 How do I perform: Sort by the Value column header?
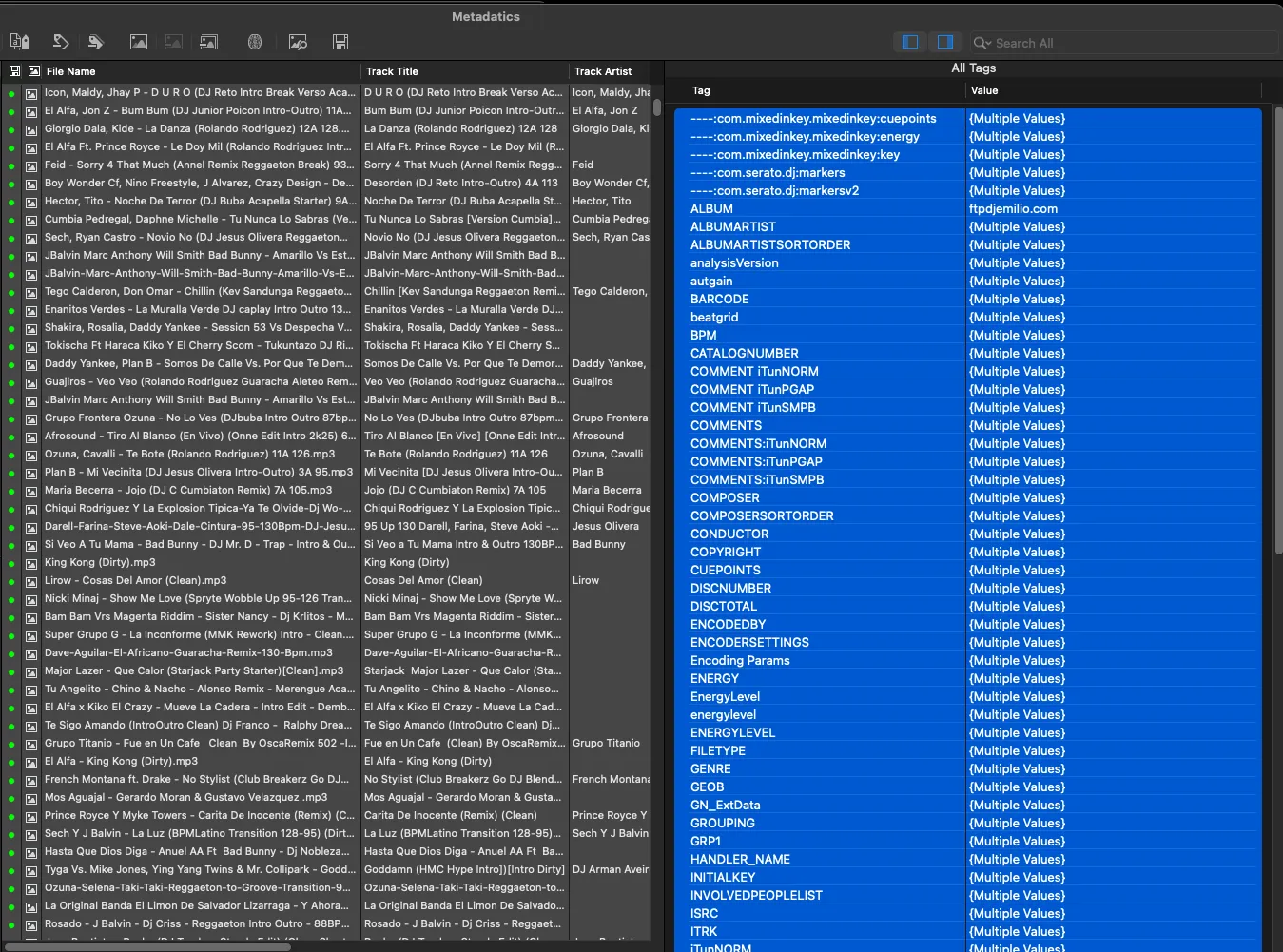pyautogui.click(x=1113, y=91)
